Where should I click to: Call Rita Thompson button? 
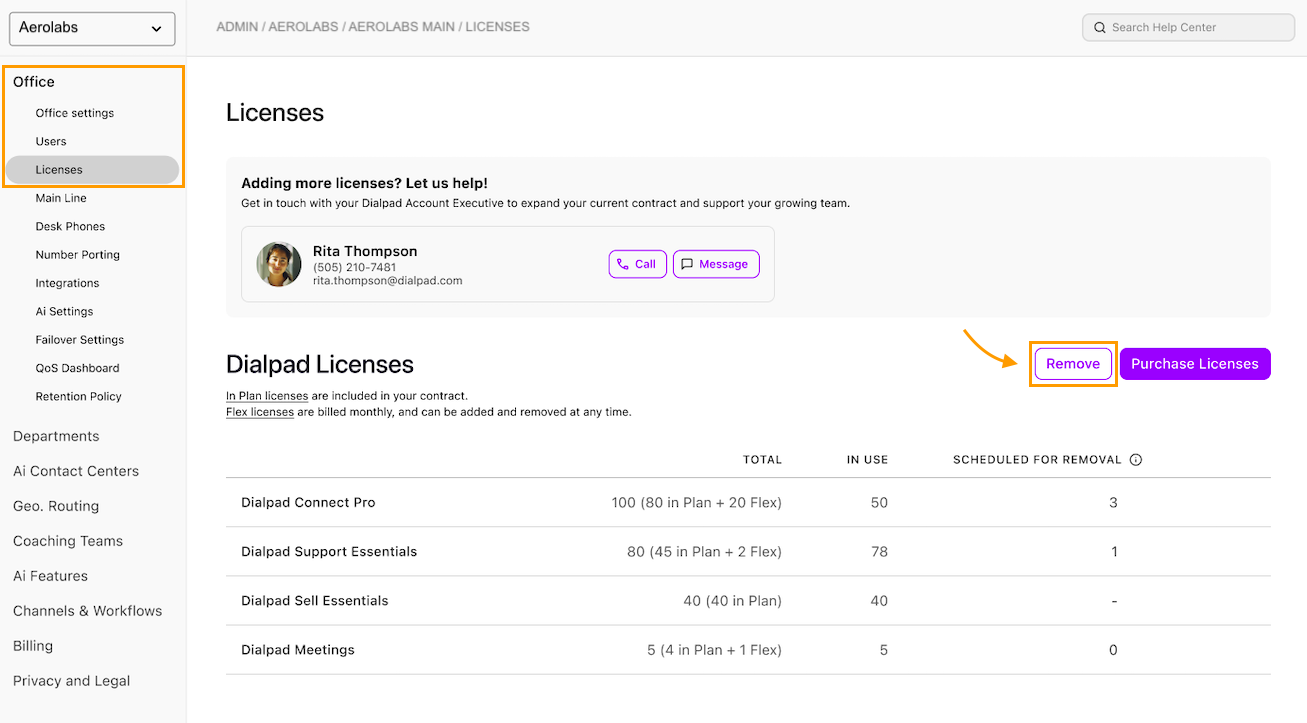click(637, 264)
